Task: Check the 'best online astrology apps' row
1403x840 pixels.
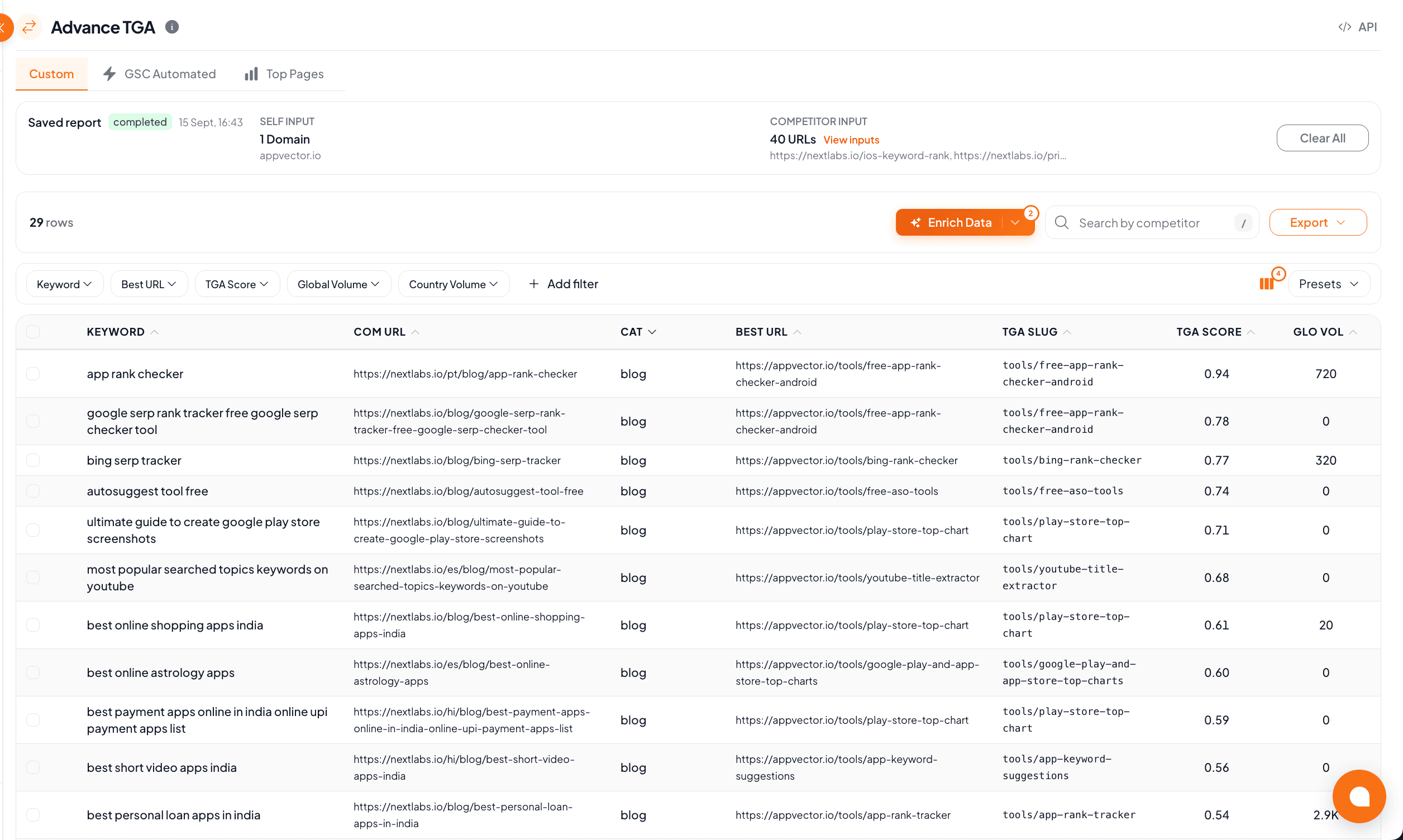Action: (33, 672)
